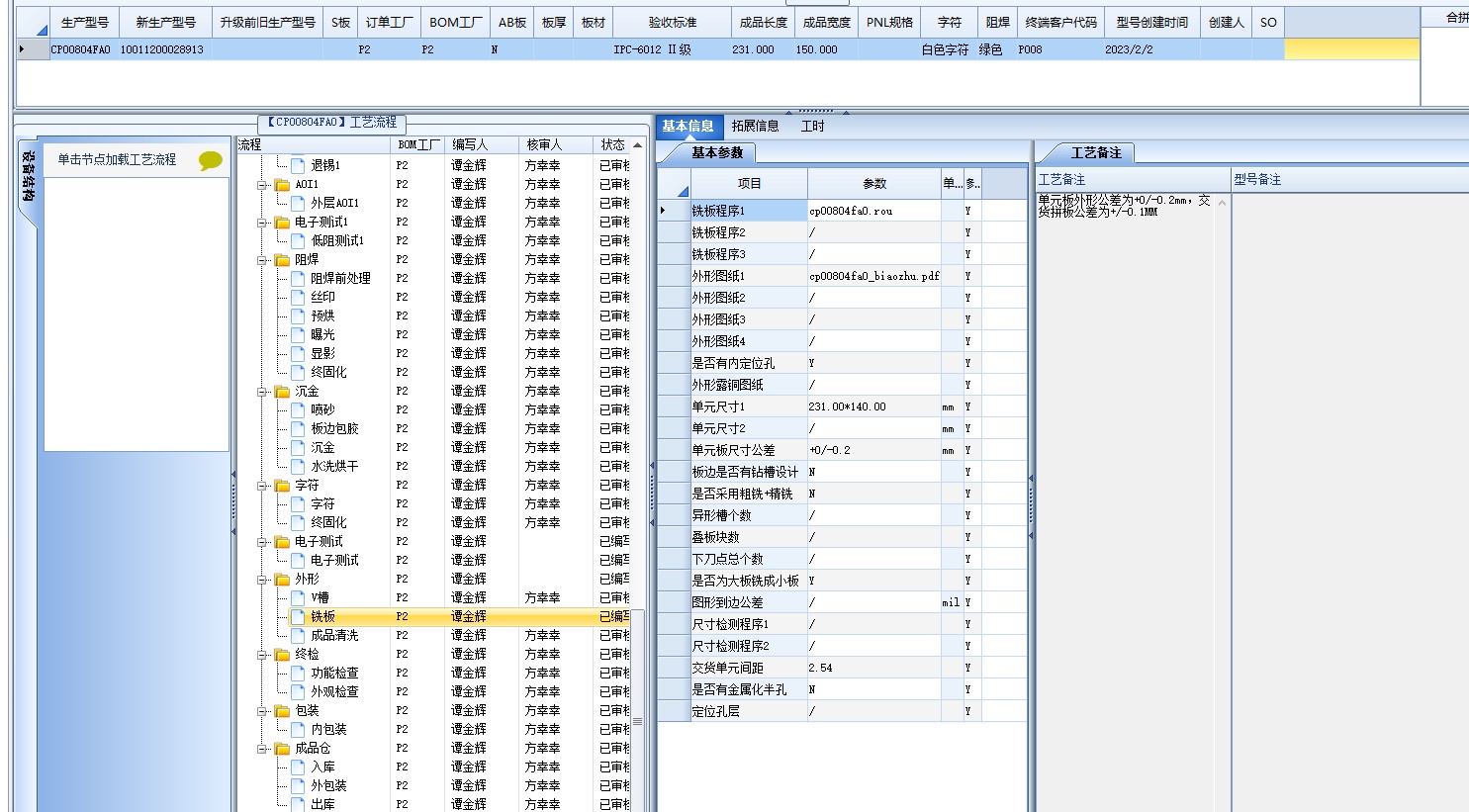This screenshot has width=1469, height=812.
Task: Collapse the 沉金 folder node
Action: tap(263, 392)
